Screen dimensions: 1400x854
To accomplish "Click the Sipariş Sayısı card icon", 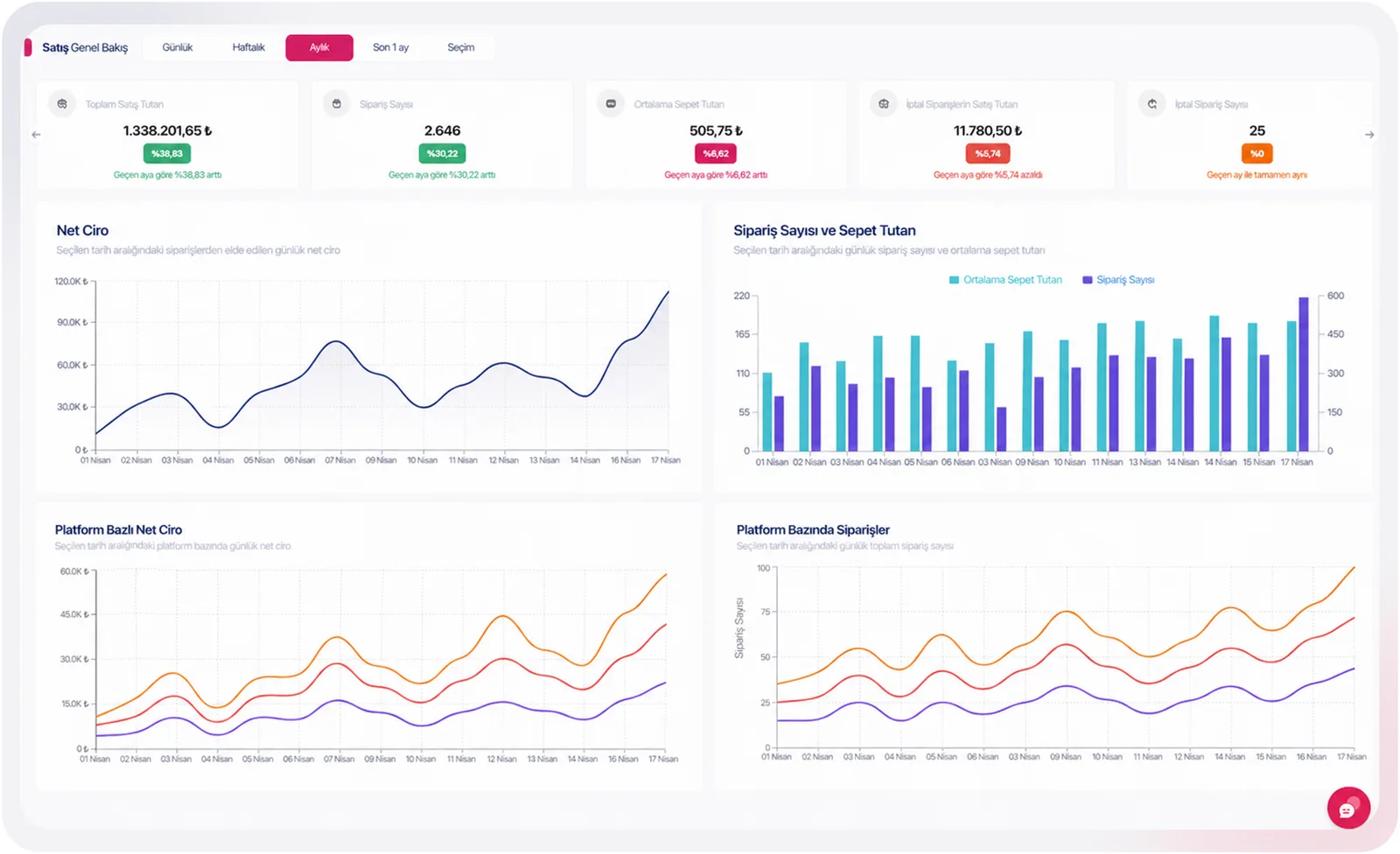I will (337, 103).
